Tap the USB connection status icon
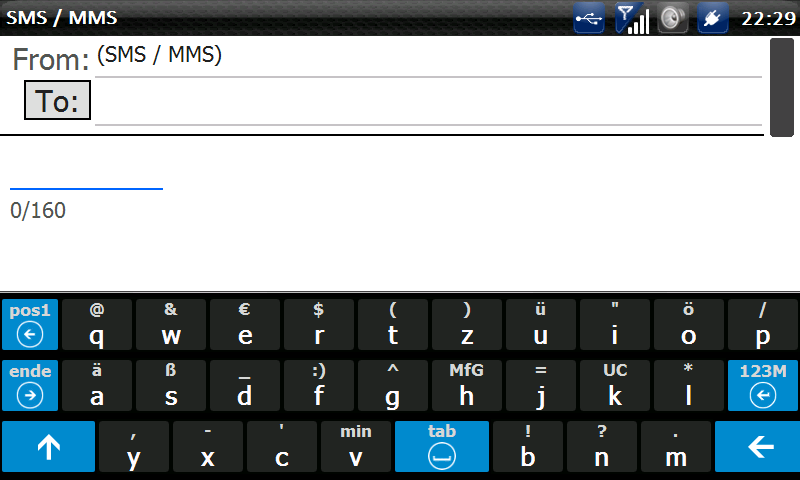This screenshot has width=800, height=480. pos(589,18)
